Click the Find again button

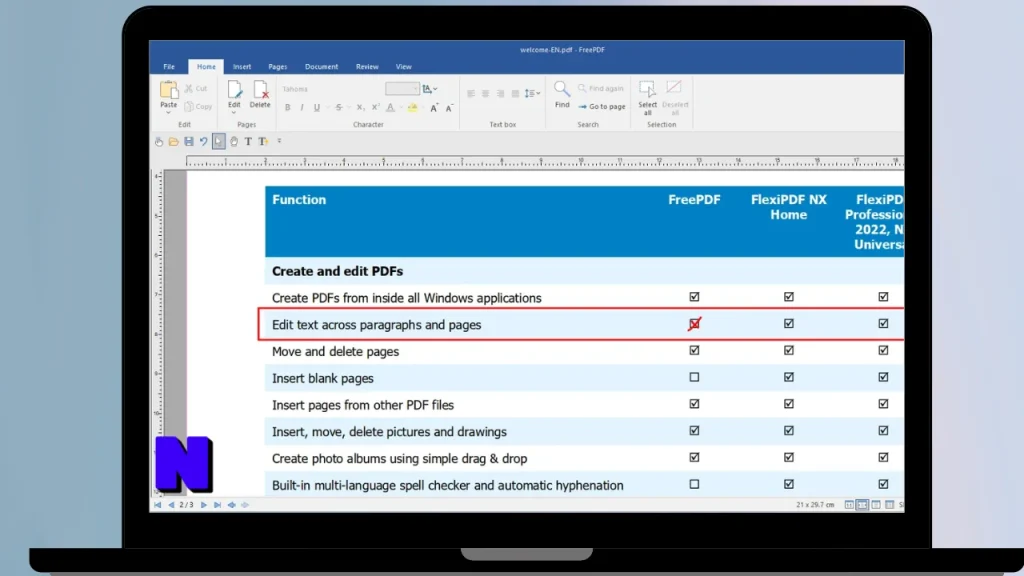601,88
